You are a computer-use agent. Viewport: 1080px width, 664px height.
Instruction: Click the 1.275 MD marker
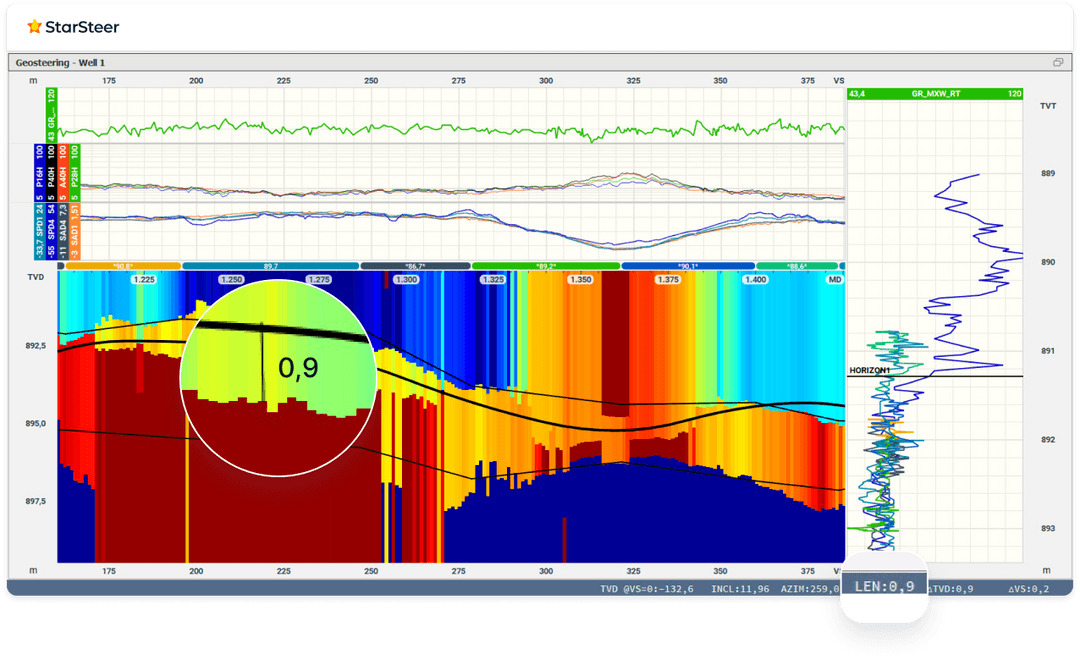318,280
